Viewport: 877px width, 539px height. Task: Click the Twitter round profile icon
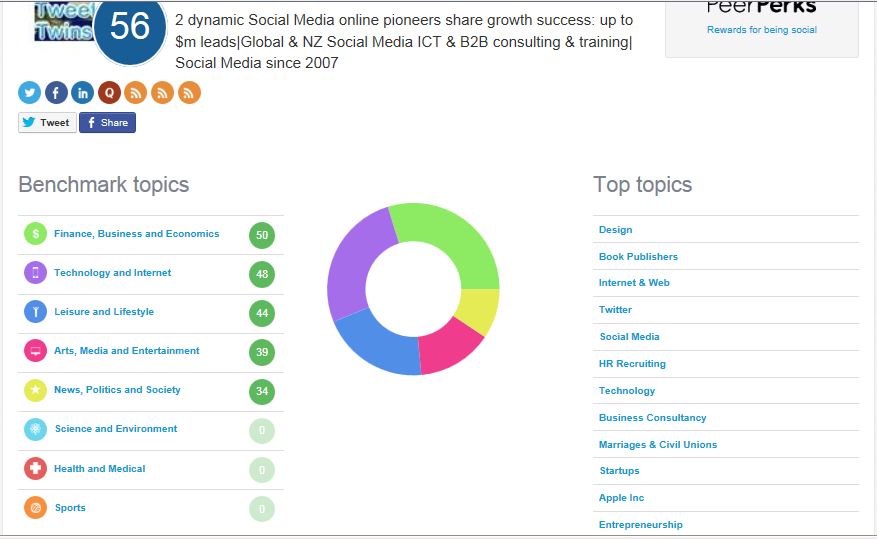click(x=29, y=93)
